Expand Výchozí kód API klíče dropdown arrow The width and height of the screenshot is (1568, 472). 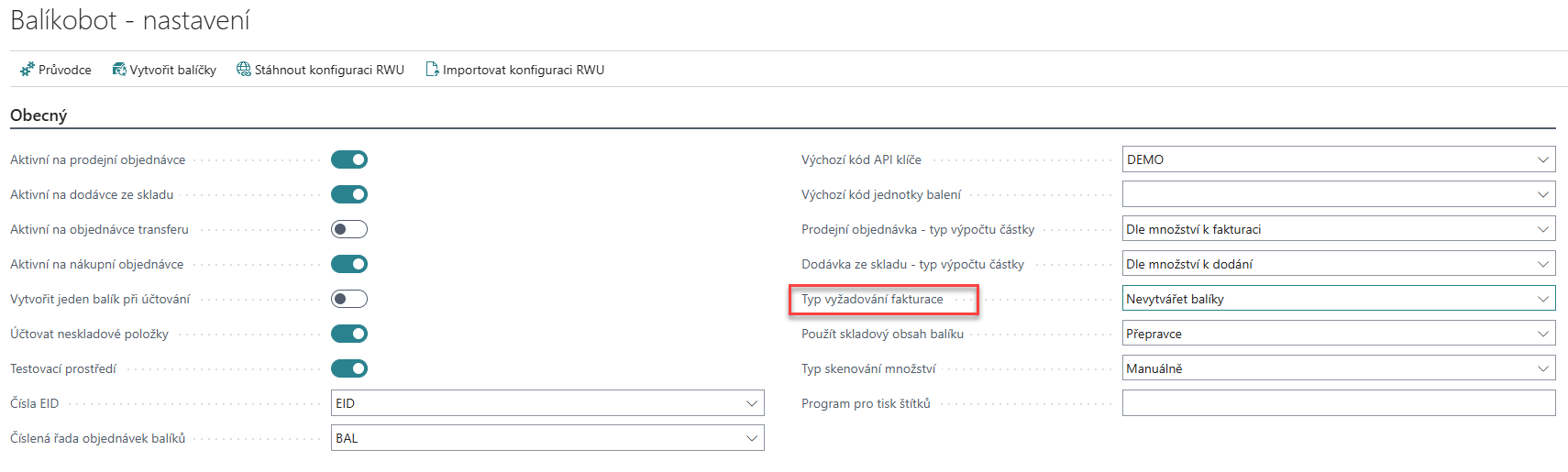(1543, 159)
